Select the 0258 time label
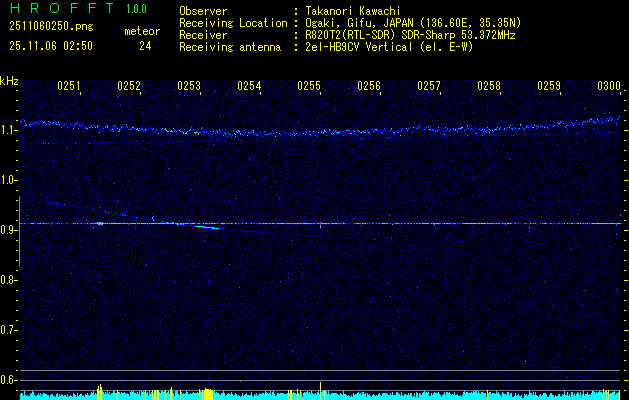The height and width of the screenshot is (400, 629). (x=489, y=87)
